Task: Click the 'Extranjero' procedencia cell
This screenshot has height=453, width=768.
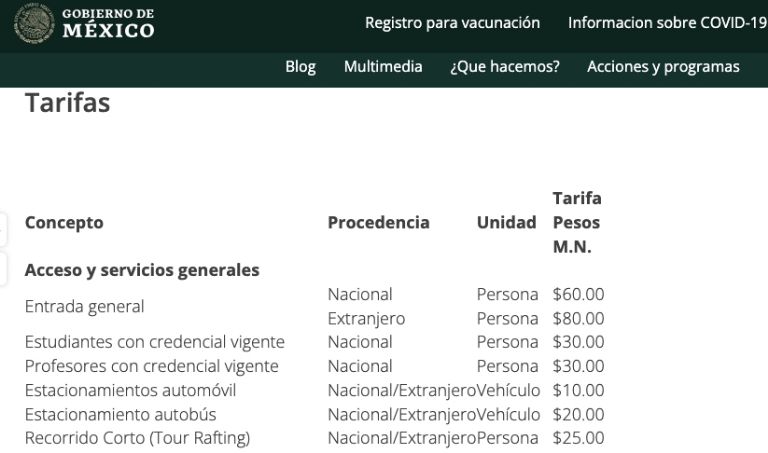Action: click(x=366, y=319)
